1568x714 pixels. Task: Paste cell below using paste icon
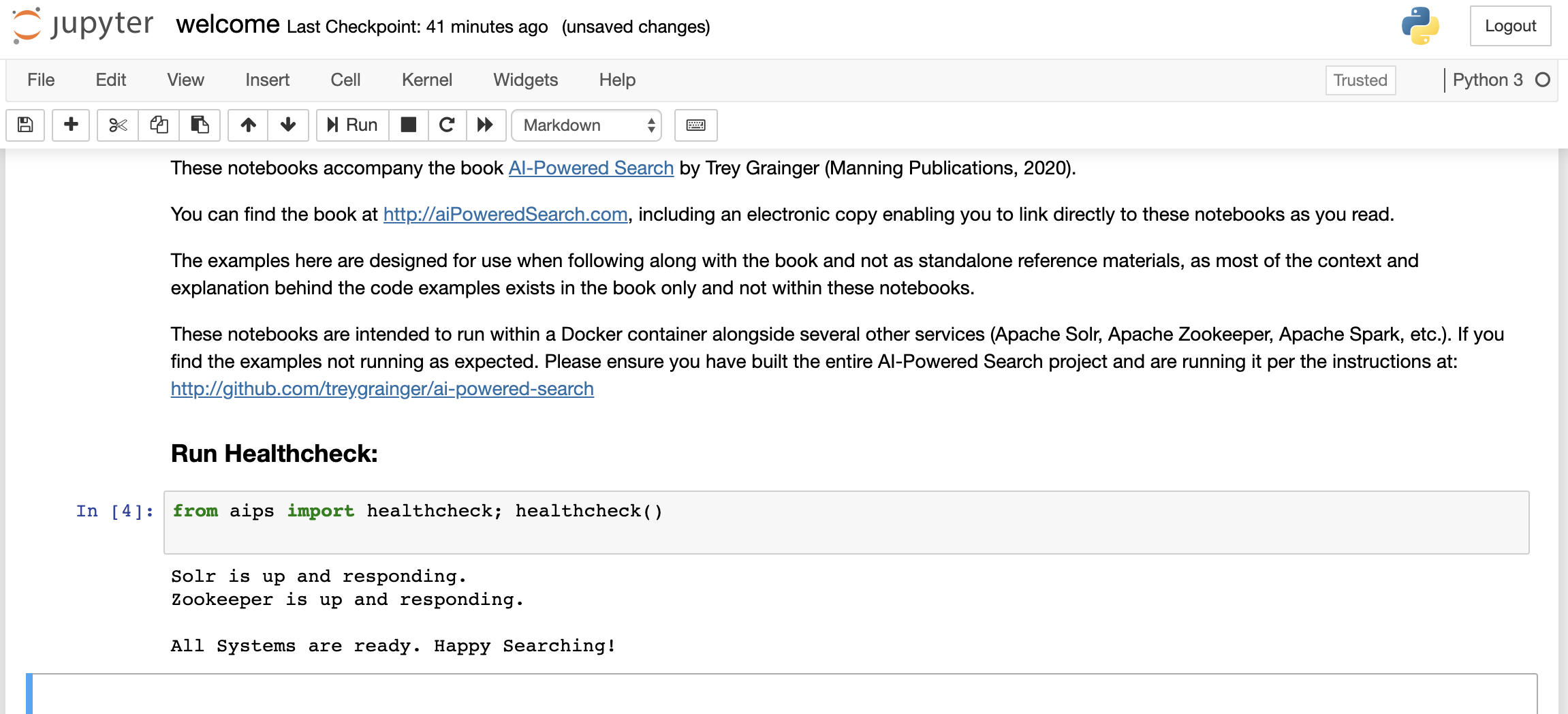coord(200,125)
